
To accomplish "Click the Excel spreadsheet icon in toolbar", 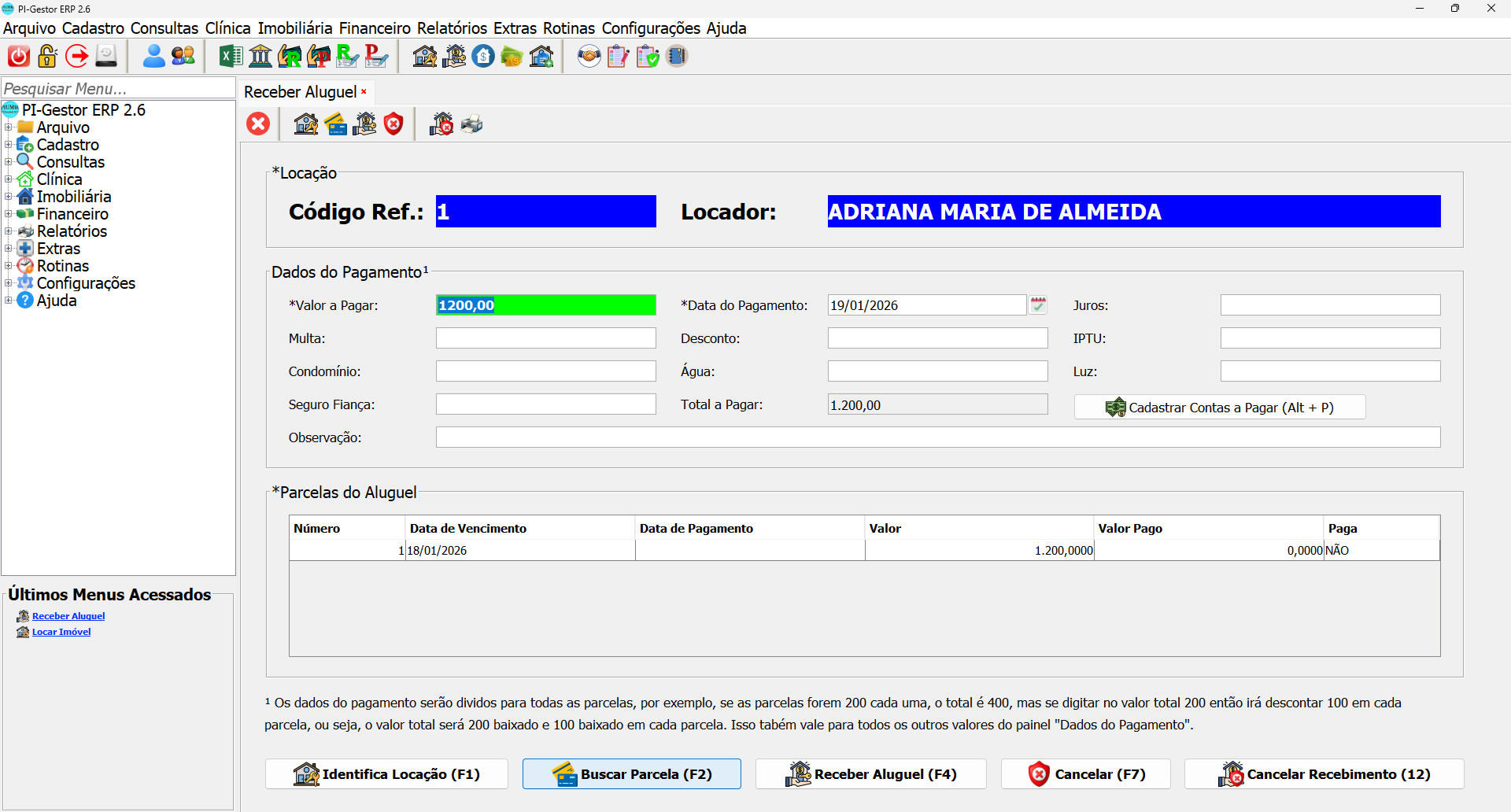I will pyautogui.click(x=231, y=57).
